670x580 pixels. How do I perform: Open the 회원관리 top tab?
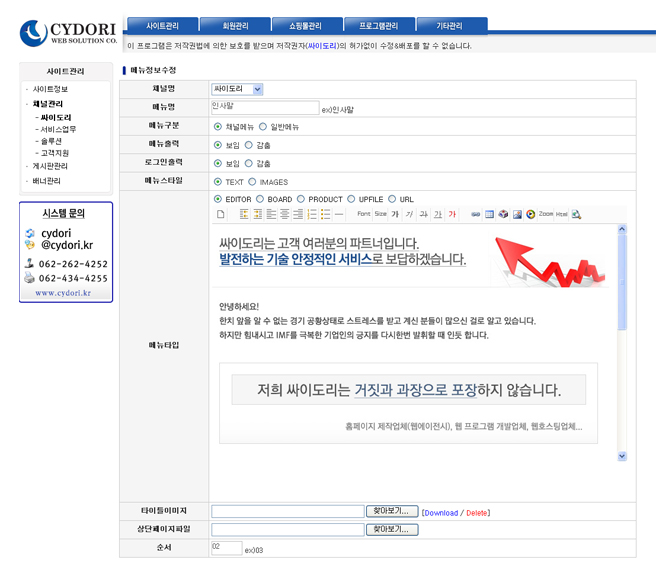coord(234,25)
